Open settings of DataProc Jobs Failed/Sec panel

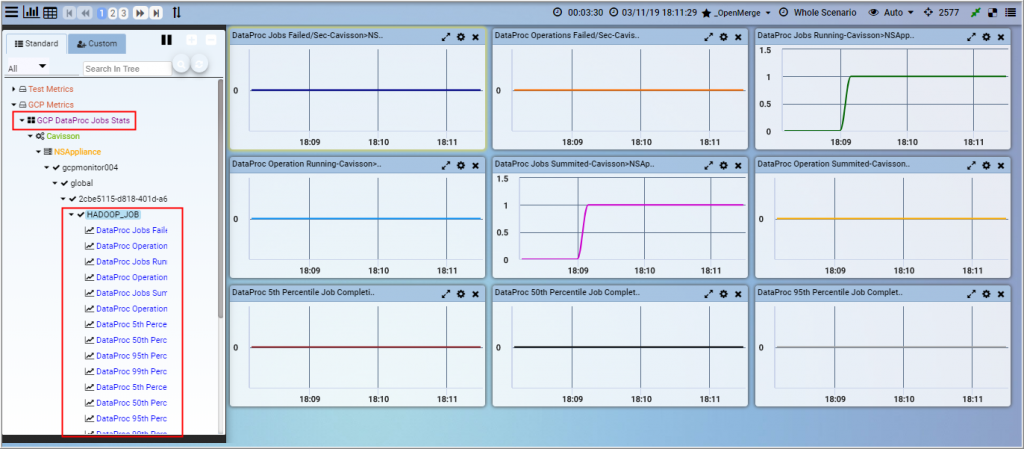tap(460, 37)
